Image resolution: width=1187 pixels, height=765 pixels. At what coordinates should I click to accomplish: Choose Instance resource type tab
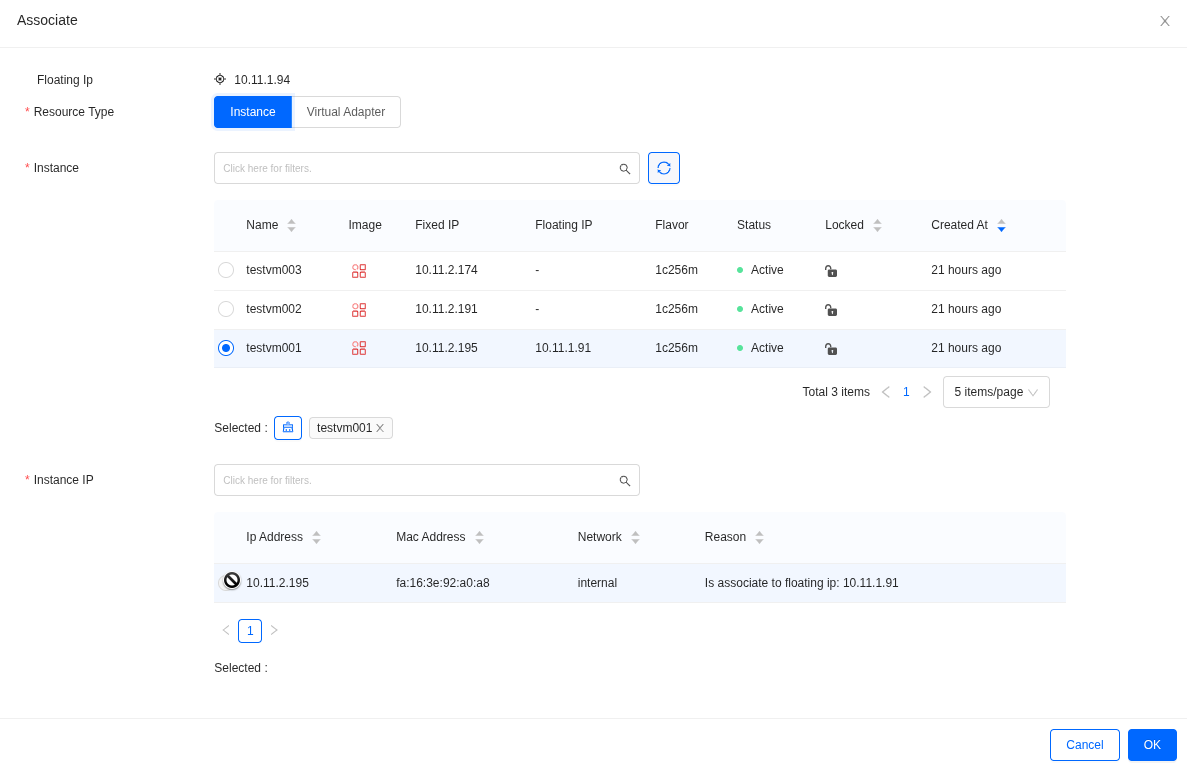[x=253, y=112]
